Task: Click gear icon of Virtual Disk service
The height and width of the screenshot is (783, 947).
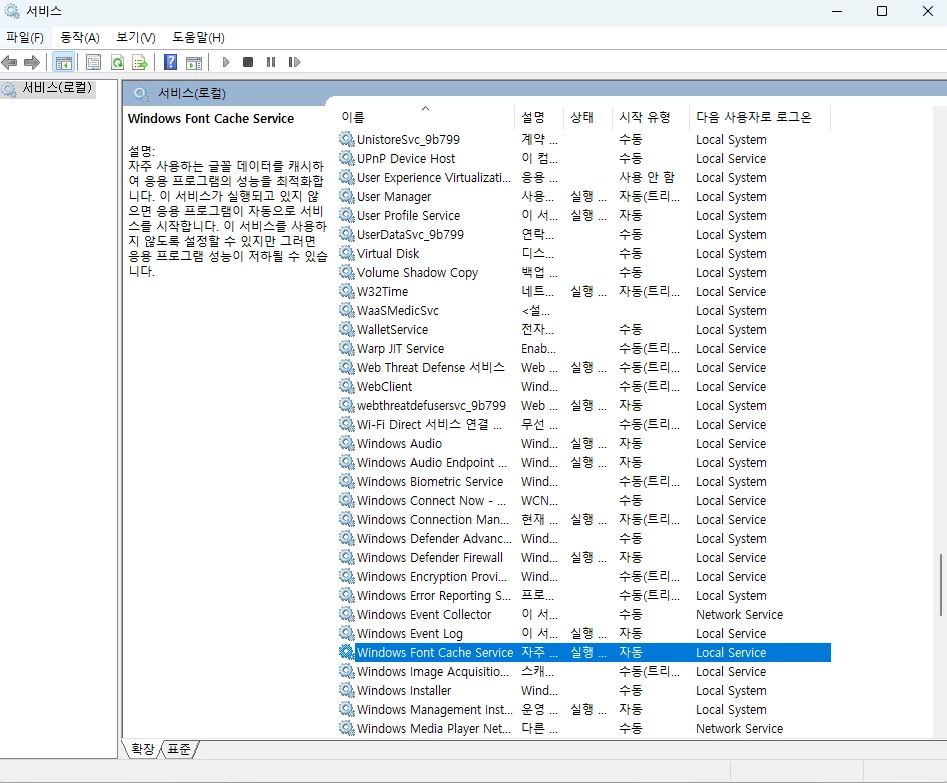Action: [347, 254]
